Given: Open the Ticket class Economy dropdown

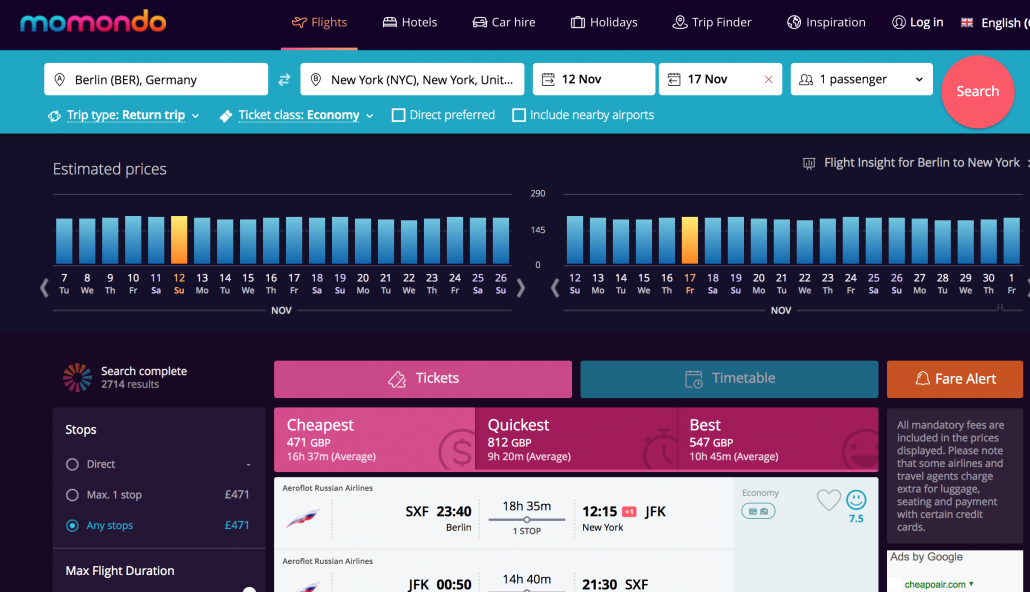Looking at the screenshot, I should [x=297, y=115].
